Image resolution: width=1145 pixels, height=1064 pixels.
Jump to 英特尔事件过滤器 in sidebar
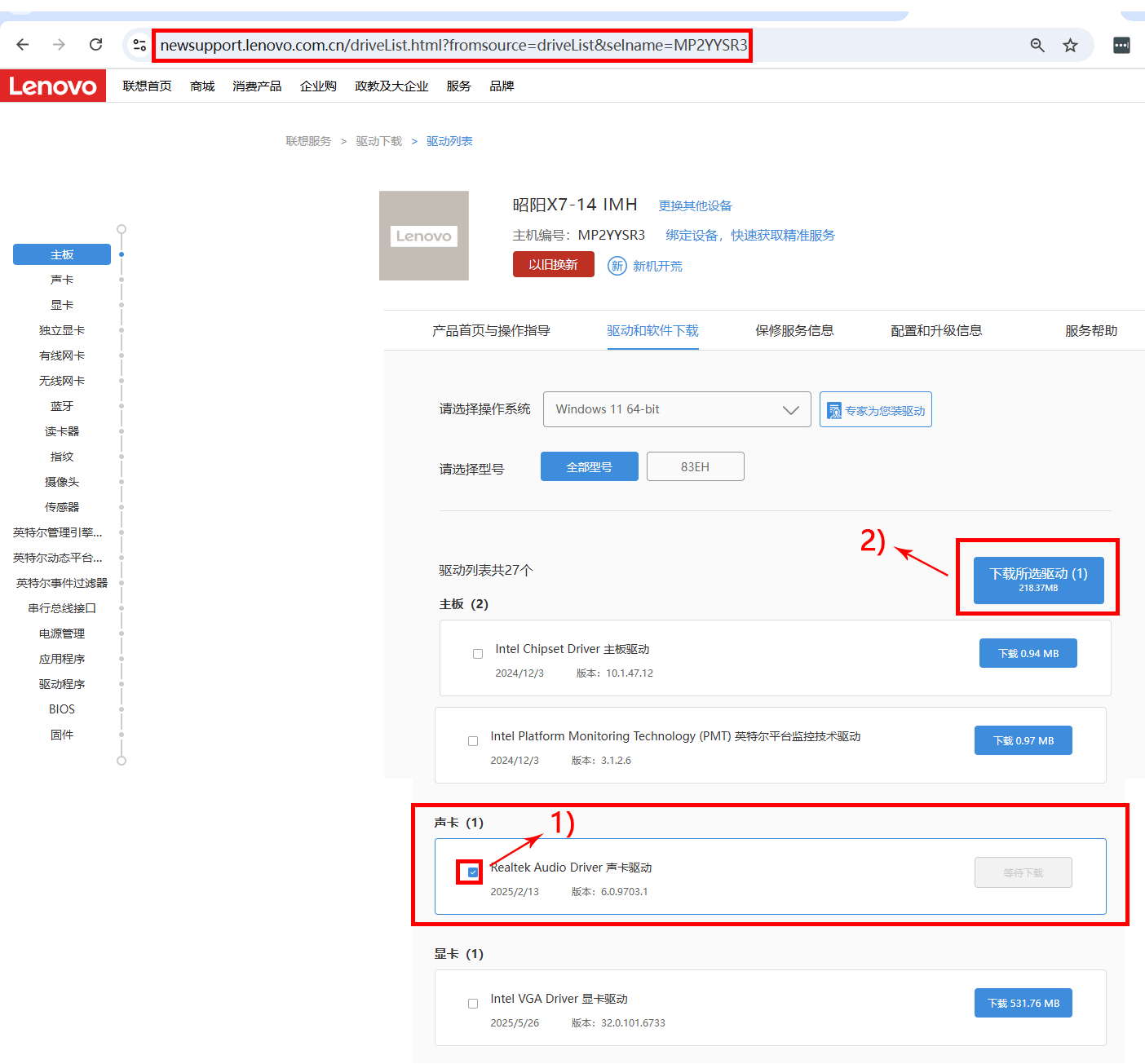[x=62, y=583]
